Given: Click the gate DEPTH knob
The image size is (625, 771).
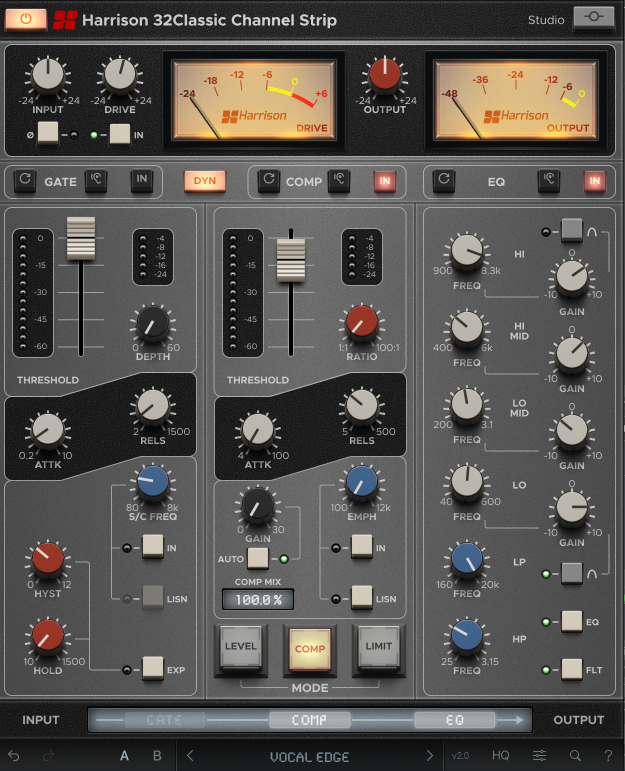Looking at the screenshot, I should tap(152, 324).
